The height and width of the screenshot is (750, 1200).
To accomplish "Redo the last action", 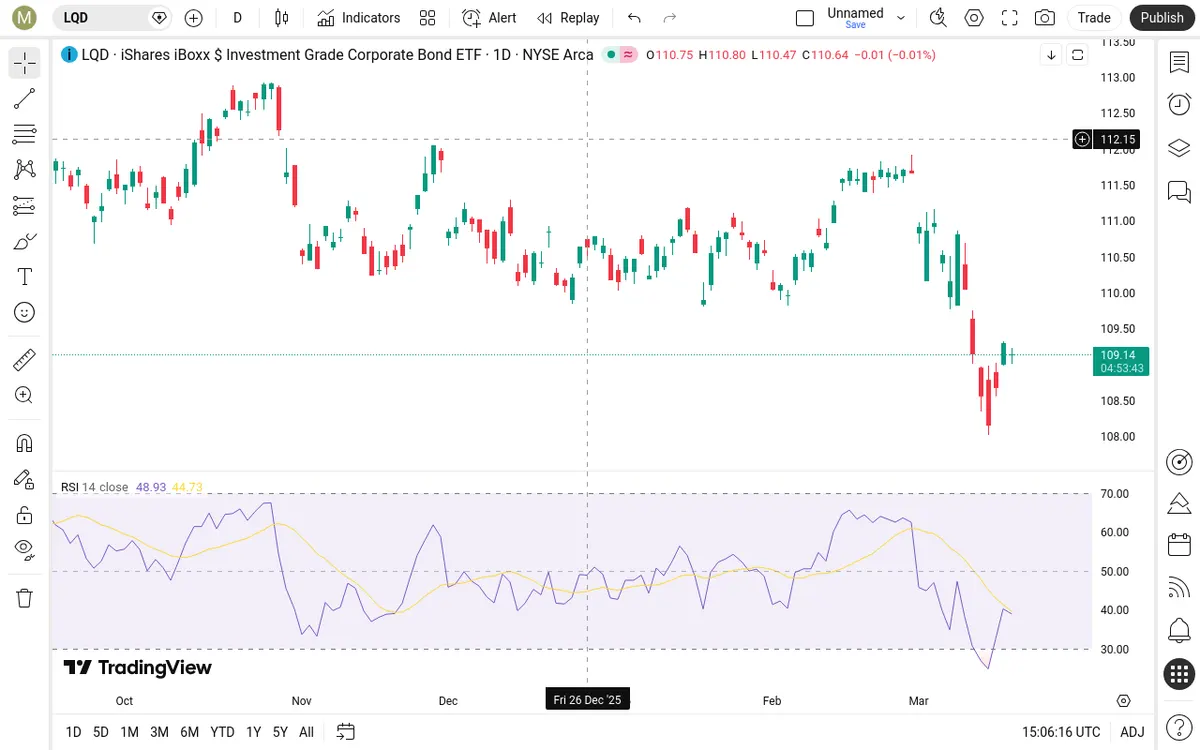I will [x=670, y=17].
